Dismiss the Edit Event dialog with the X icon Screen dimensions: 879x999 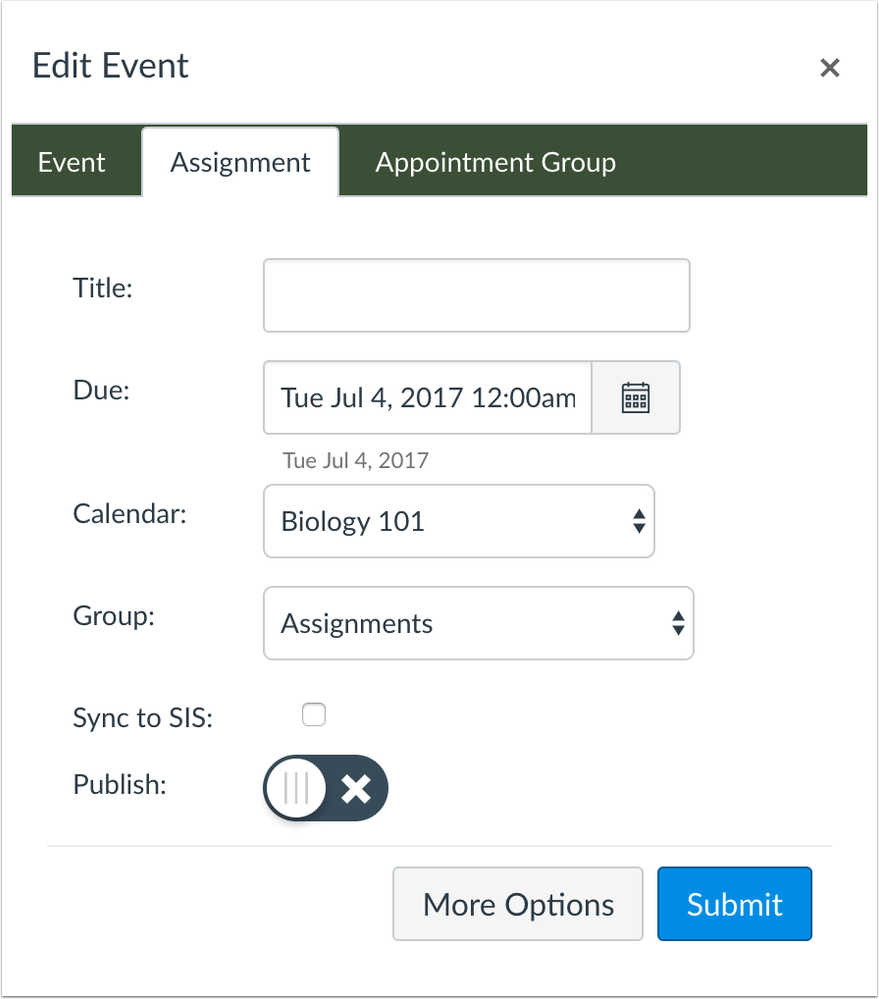[830, 68]
